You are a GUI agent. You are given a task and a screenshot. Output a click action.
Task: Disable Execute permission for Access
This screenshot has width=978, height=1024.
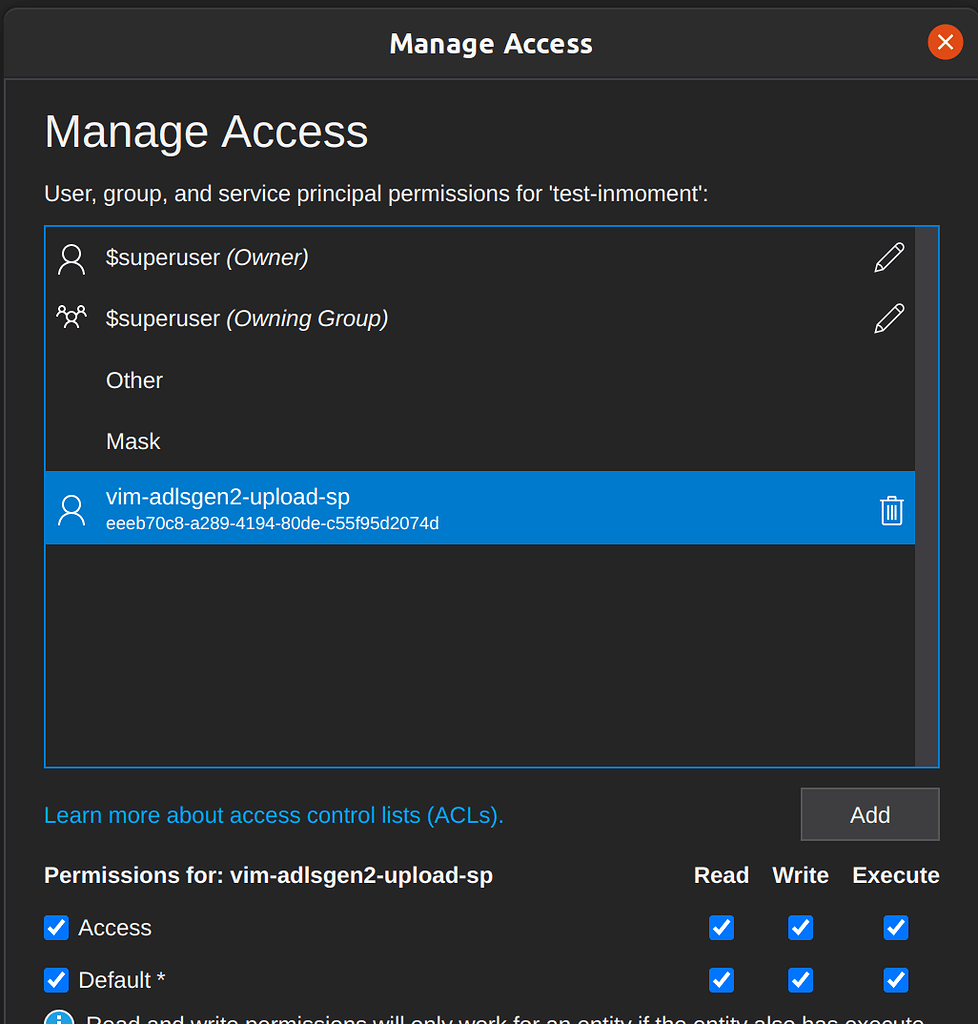tap(895, 928)
